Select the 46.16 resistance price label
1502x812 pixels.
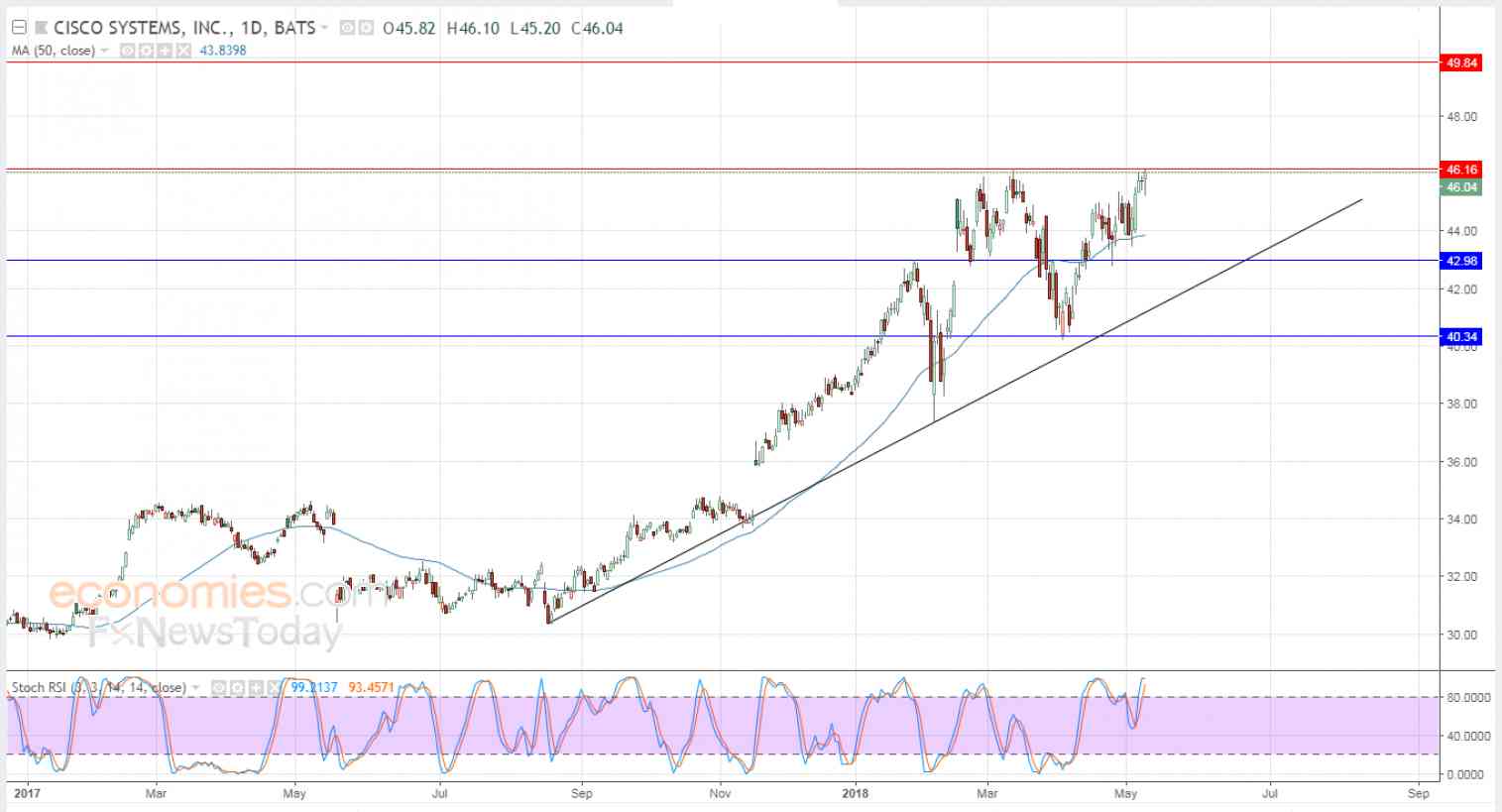tap(1462, 170)
